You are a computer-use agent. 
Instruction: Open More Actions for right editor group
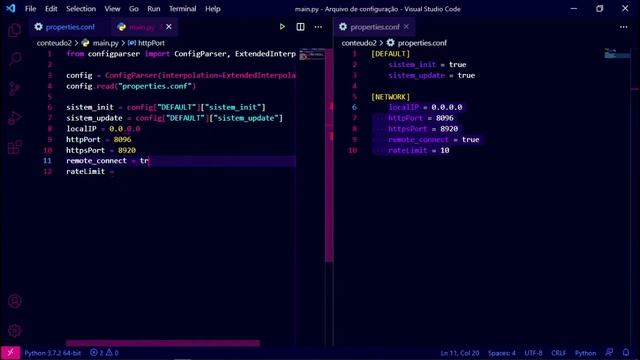coord(623,27)
